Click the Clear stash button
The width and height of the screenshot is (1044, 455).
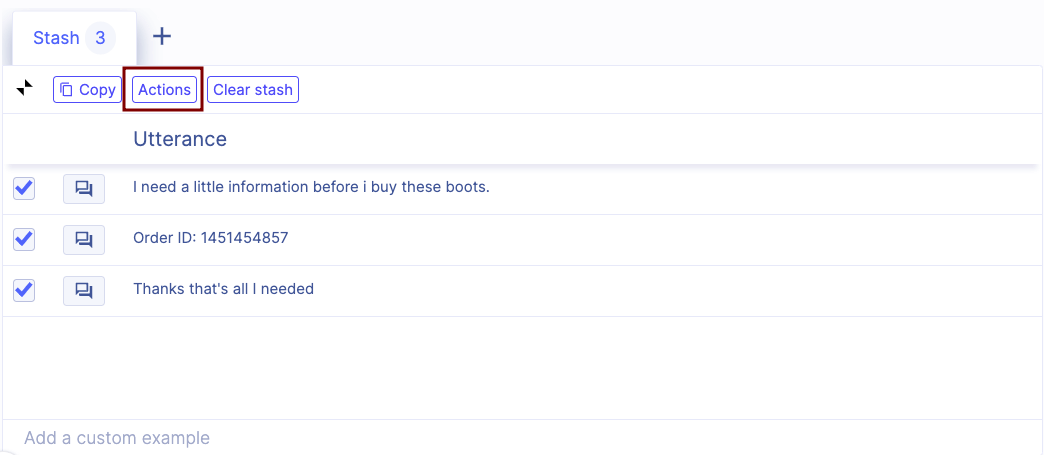pyautogui.click(x=253, y=90)
